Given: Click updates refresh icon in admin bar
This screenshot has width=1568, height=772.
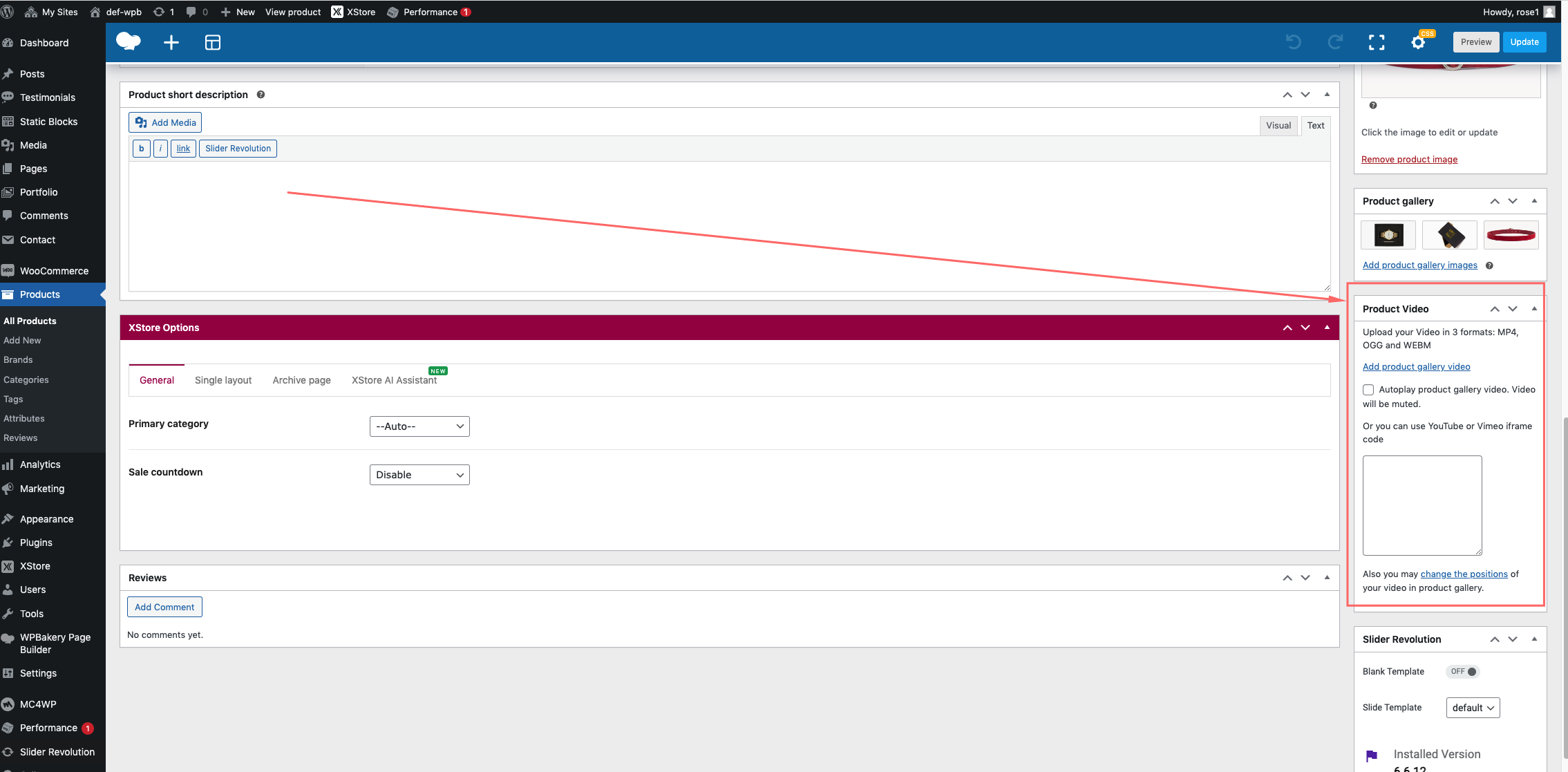Looking at the screenshot, I should point(164,12).
